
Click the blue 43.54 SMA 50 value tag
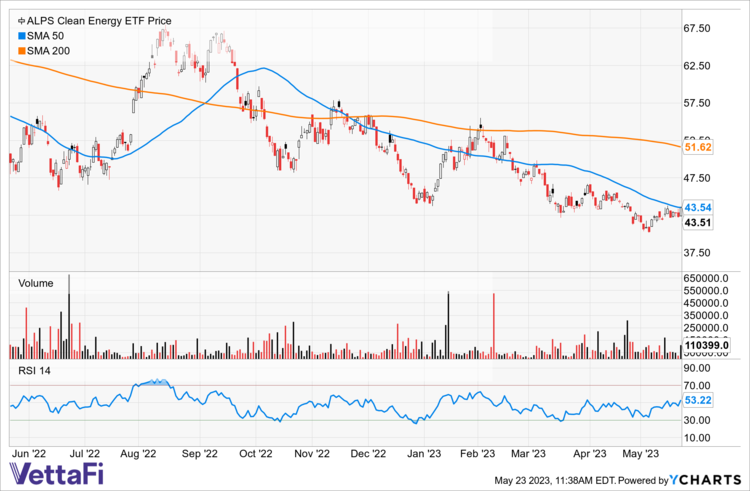click(x=696, y=207)
